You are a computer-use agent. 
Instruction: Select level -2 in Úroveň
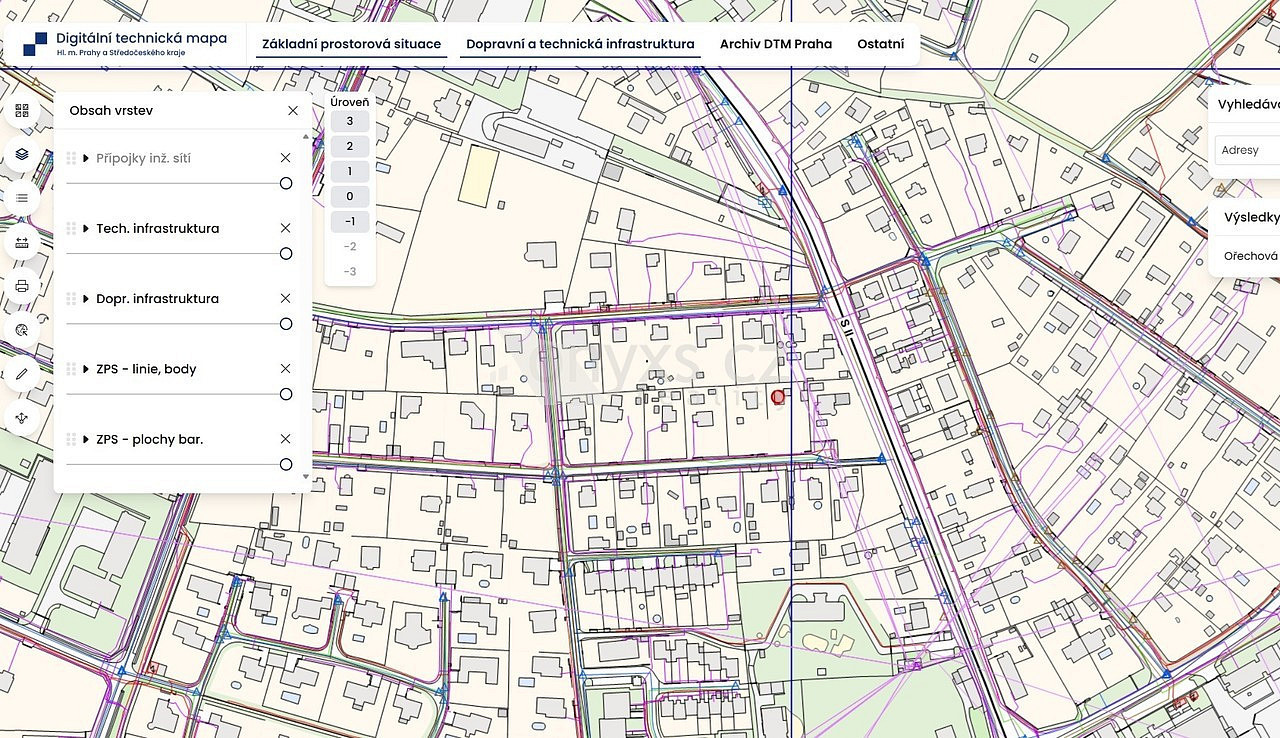(350, 246)
